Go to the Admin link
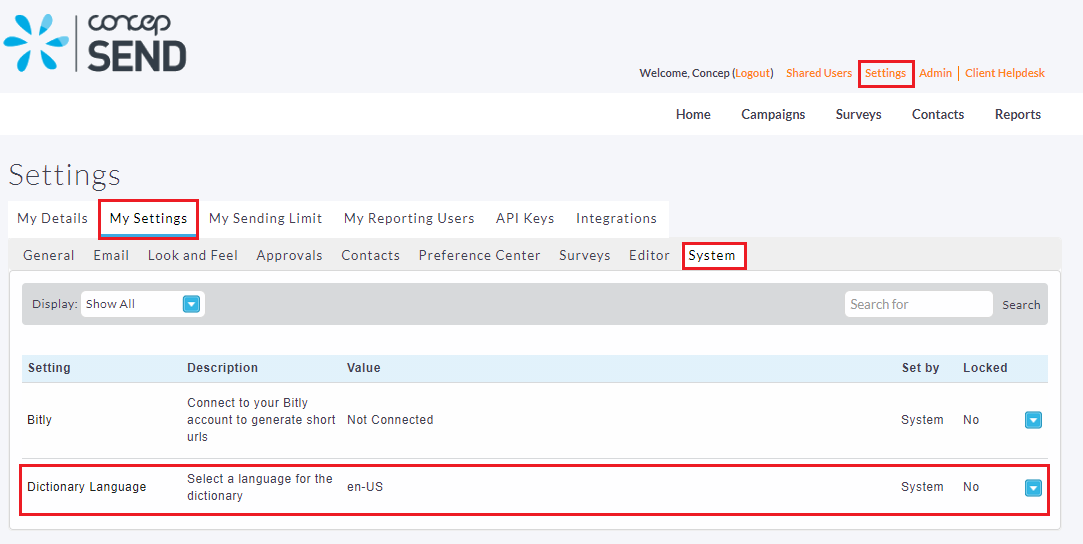 [935, 73]
